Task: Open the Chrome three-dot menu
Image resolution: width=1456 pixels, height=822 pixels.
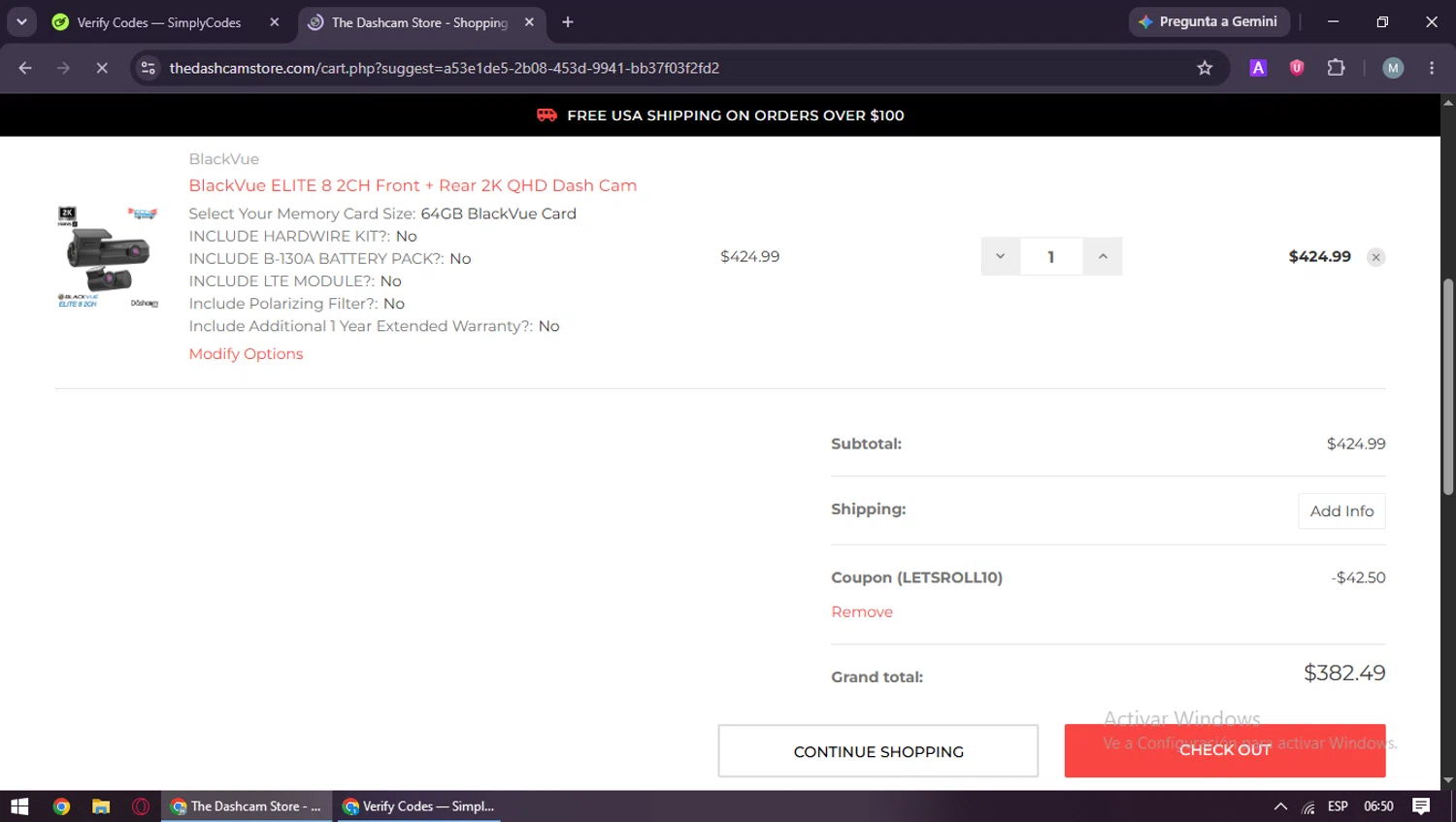Action: click(1432, 68)
